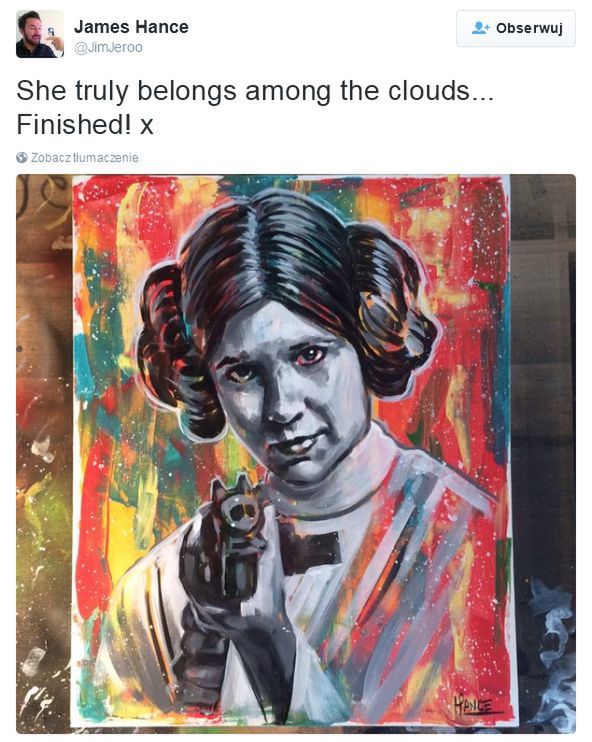Open the James Hance display name link
Viewport: 592px width, 742px height.
pyautogui.click(x=131, y=27)
